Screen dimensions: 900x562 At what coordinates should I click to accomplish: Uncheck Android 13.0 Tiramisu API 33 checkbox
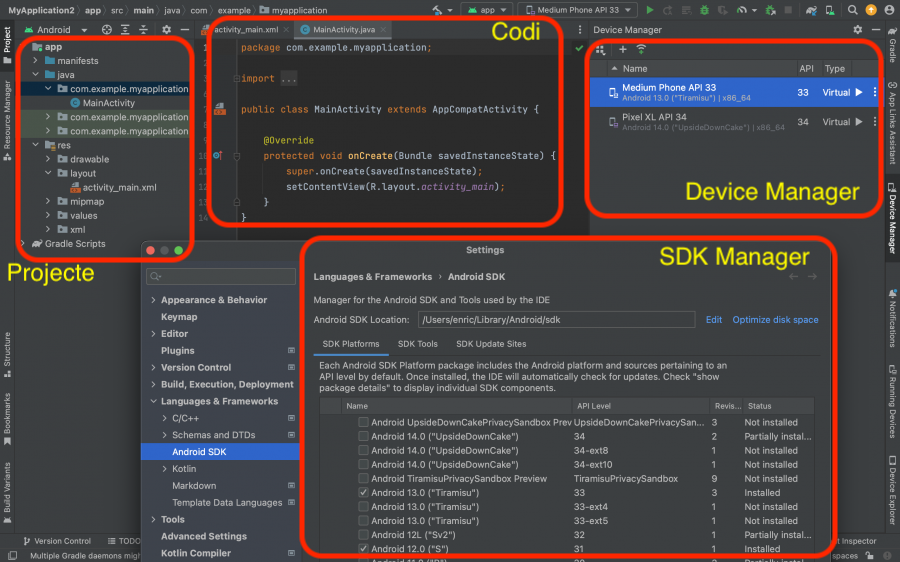pos(363,493)
